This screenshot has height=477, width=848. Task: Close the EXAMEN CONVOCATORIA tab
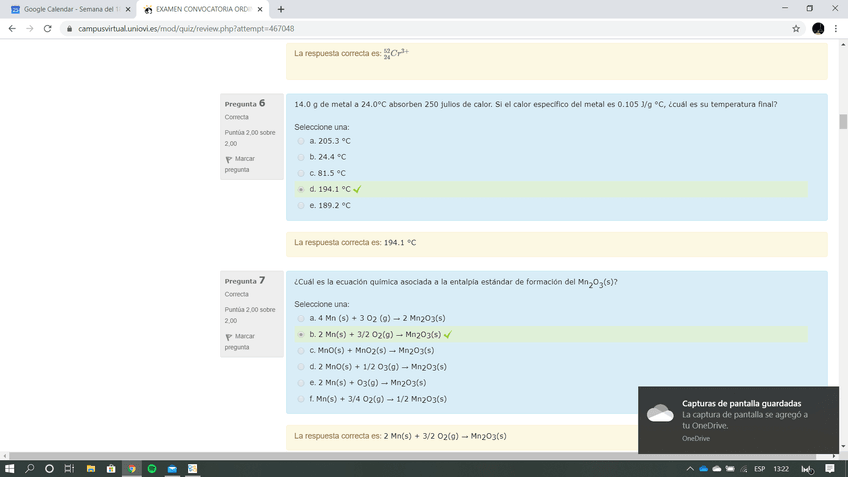click(260, 9)
